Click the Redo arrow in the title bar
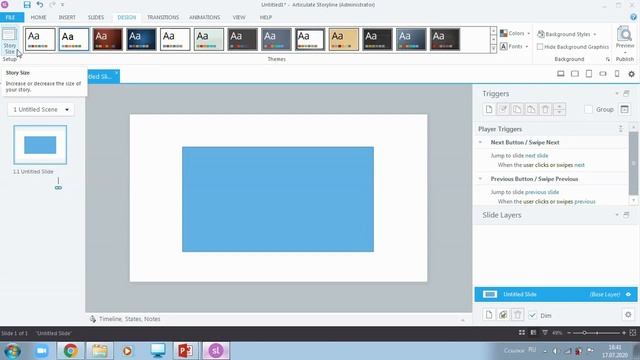640x360 pixels. [52, 5]
